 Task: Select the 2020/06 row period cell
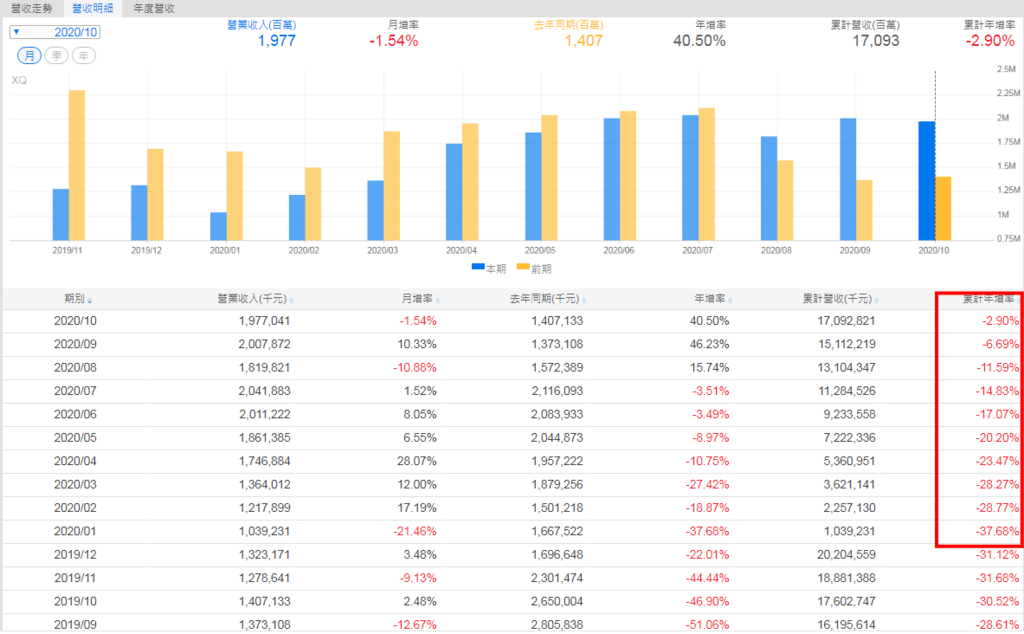pyautogui.click(x=75, y=415)
